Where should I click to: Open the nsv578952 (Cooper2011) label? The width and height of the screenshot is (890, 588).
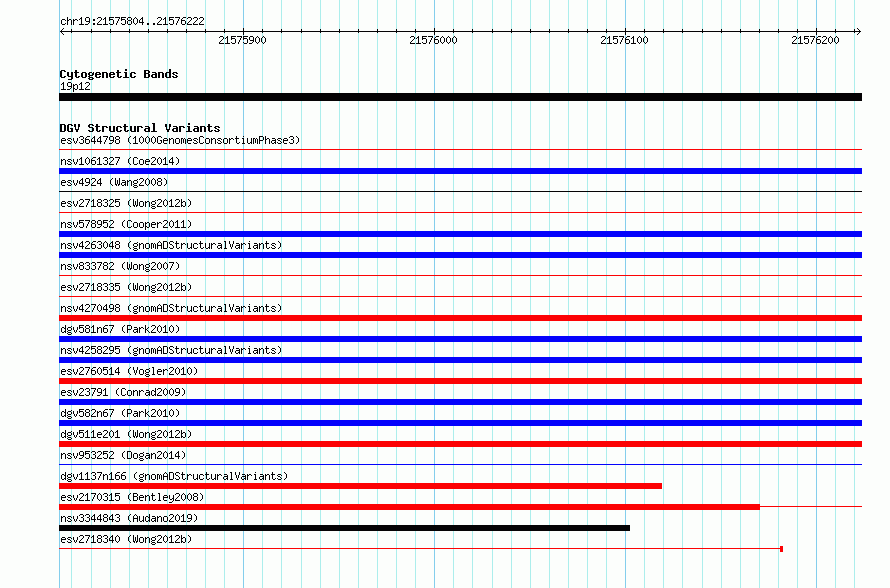(x=126, y=224)
